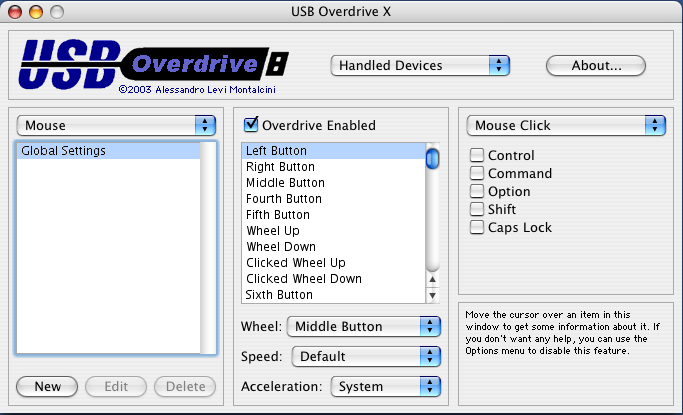Open the Mouse device type dropdown
This screenshot has height=415, width=683.
tap(116, 125)
